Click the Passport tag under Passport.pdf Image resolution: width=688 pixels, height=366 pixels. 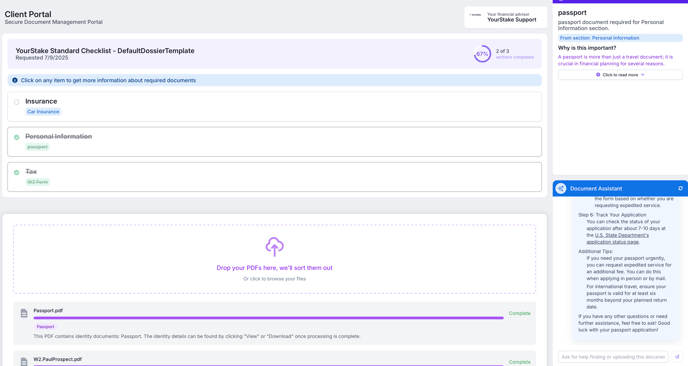[46, 327]
